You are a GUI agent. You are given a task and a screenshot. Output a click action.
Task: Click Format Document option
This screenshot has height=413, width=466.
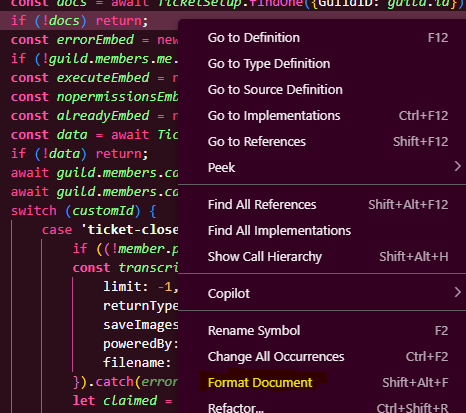322,383
